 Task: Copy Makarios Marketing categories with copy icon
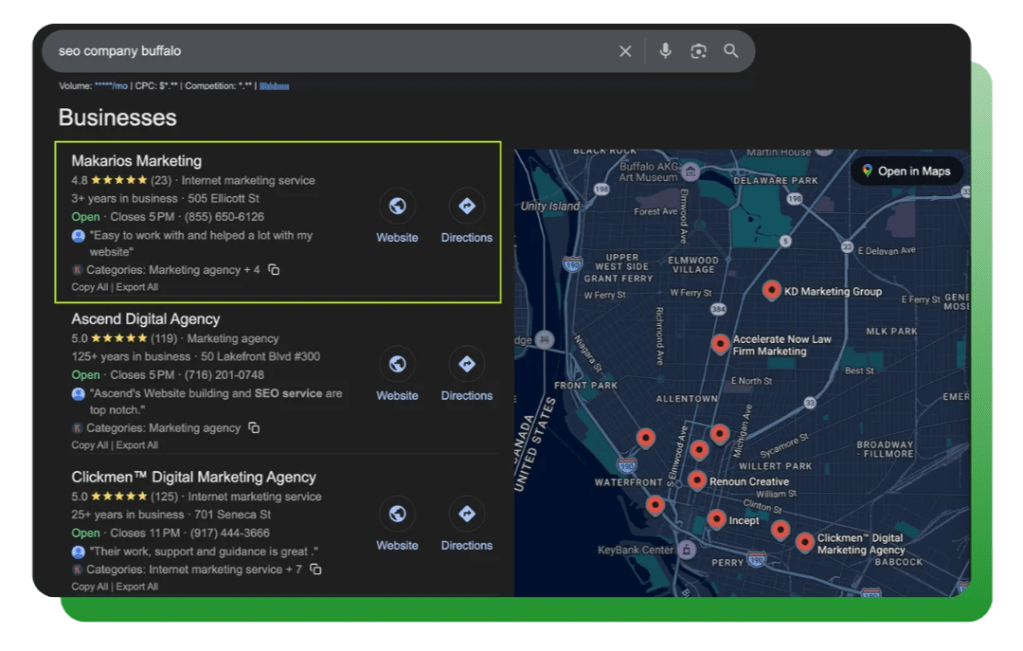pyautogui.click(x=274, y=270)
